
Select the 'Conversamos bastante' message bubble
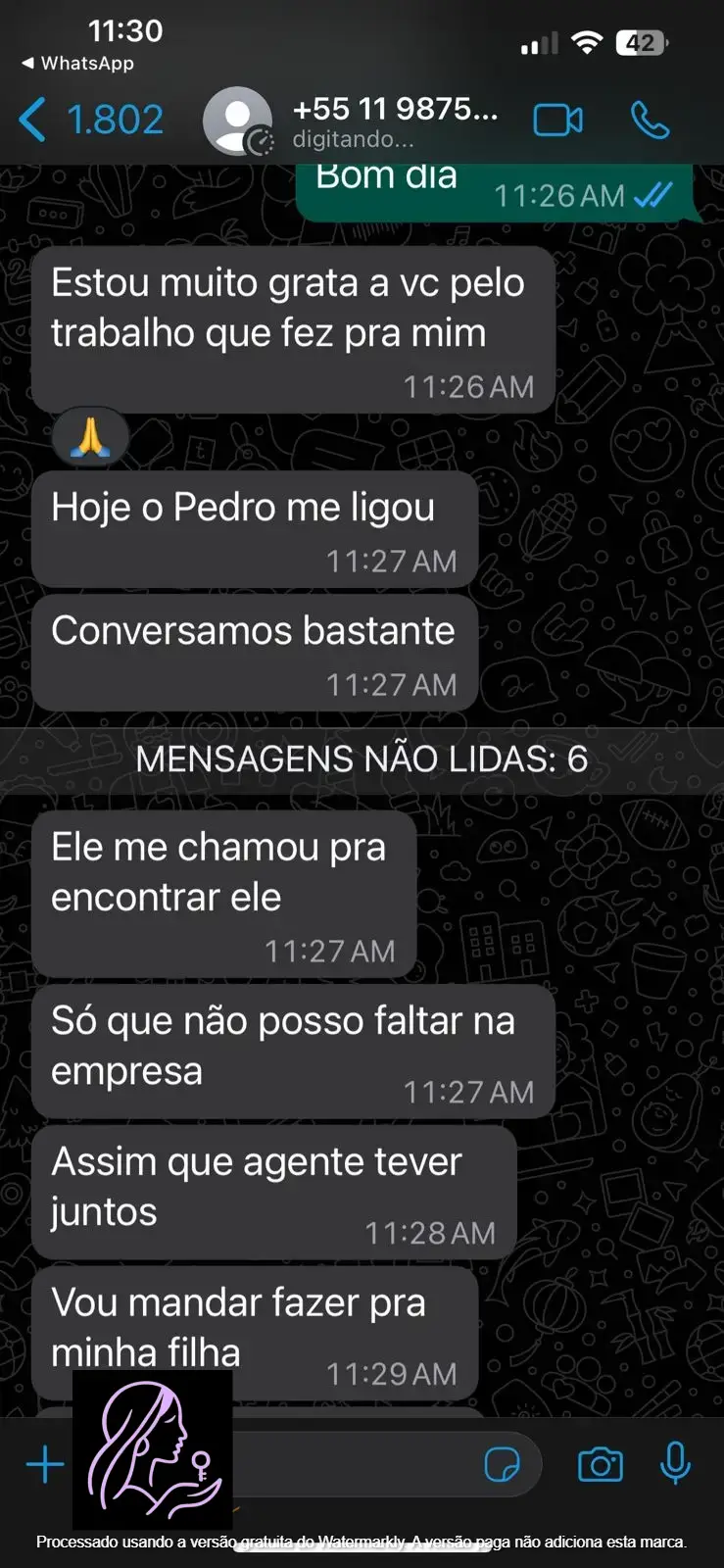click(x=255, y=653)
